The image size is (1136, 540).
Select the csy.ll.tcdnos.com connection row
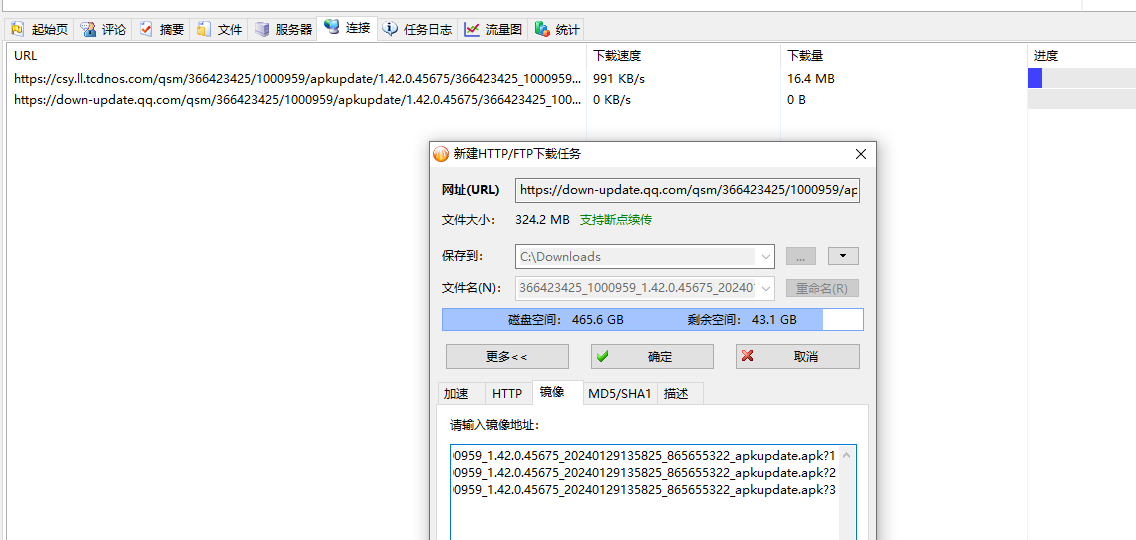pyautogui.click(x=297, y=78)
